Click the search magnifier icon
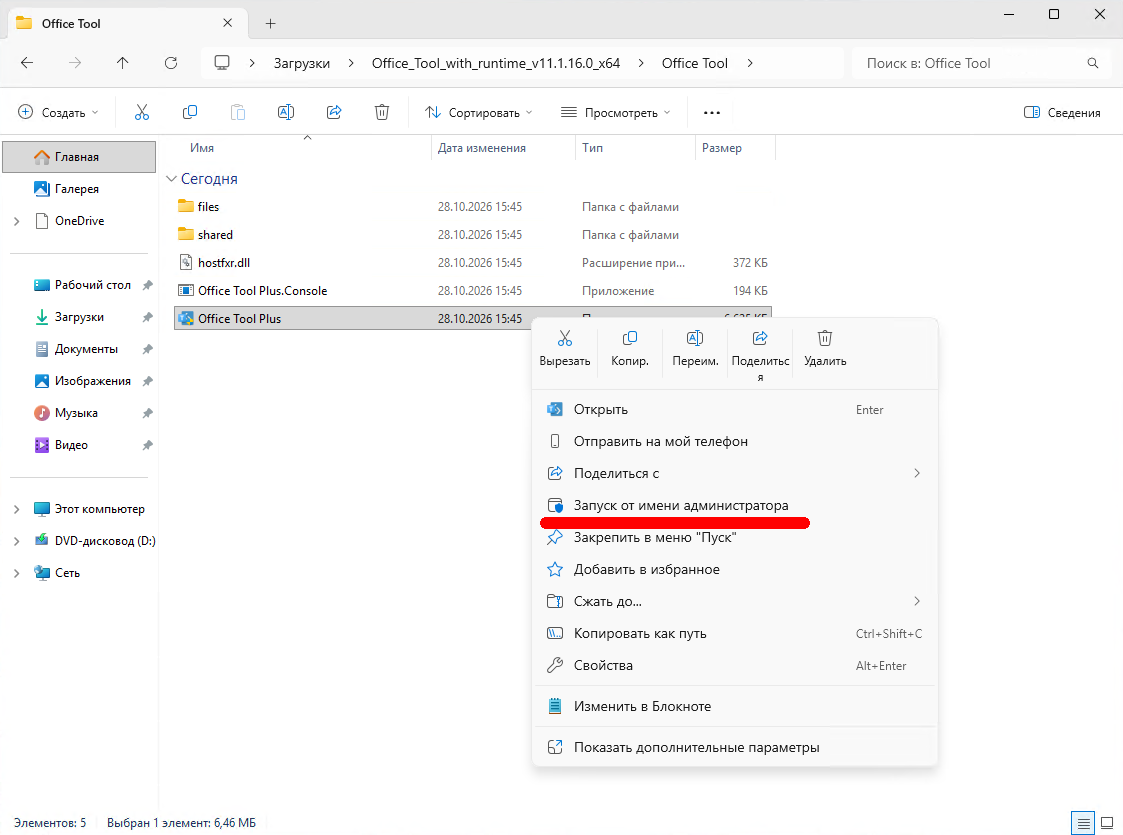This screenshot has height=835, width=1123. tap(1093, 63)
